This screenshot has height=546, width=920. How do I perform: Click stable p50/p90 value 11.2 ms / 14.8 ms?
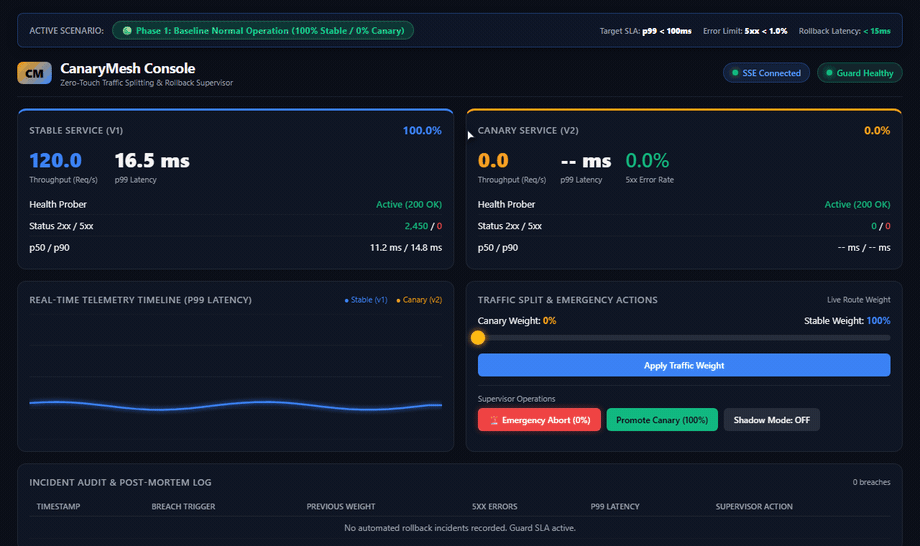coord(406,247)
